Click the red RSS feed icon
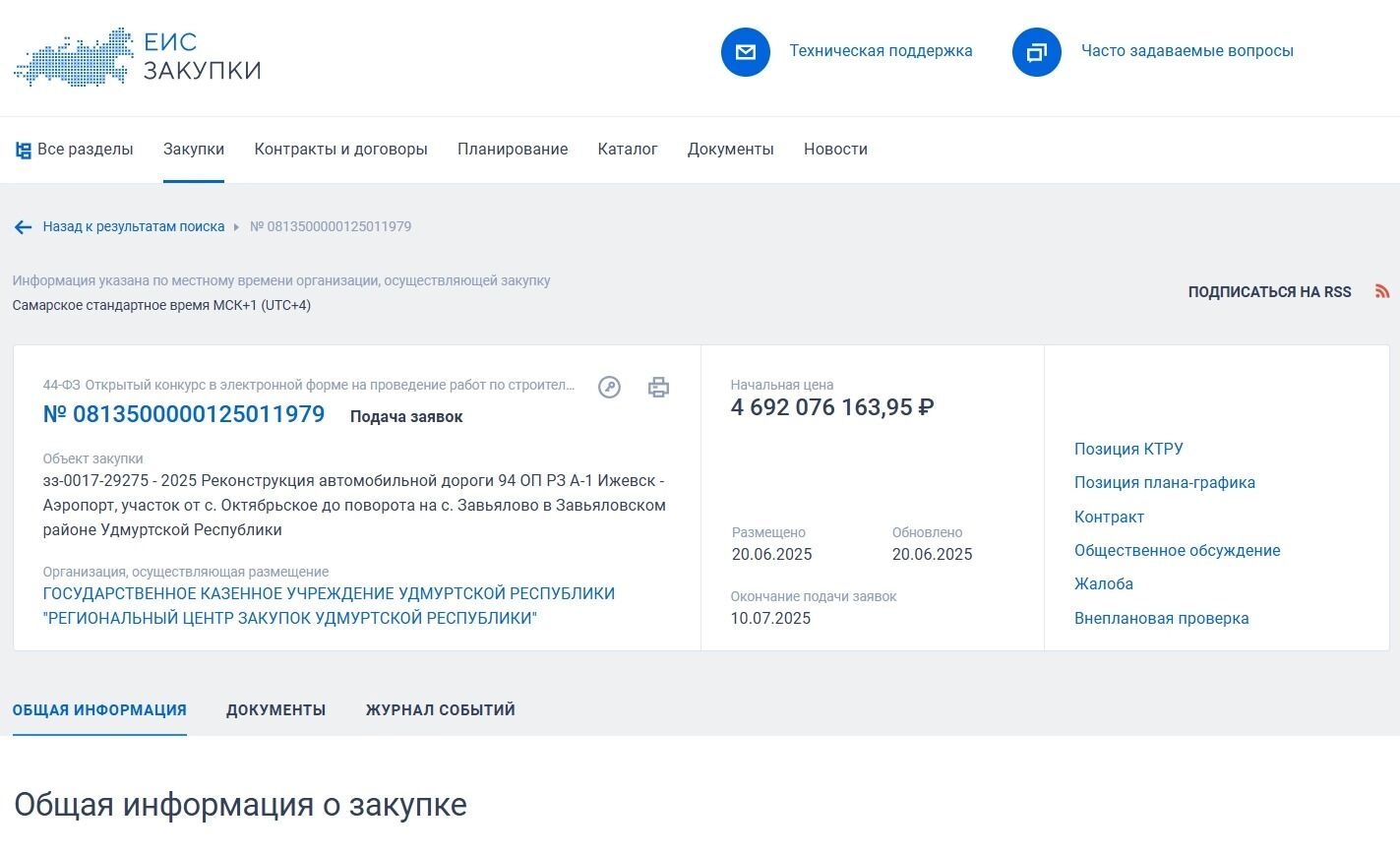Viewport: 1400px width, 854px height. coord(1382,291)
